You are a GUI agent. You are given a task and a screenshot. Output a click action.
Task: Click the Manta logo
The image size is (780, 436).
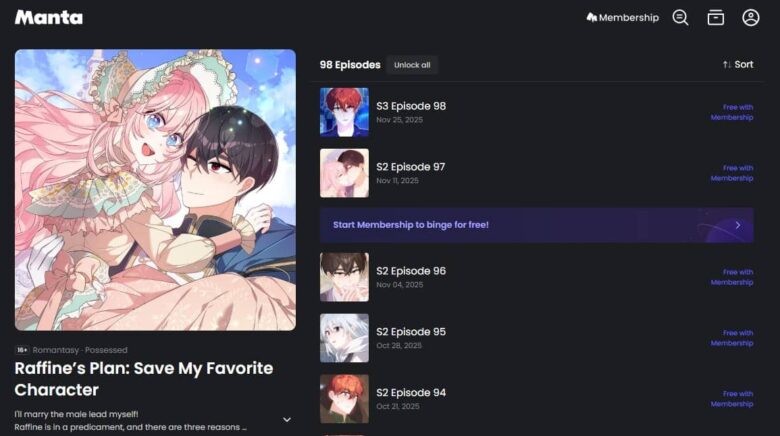click(x=49, y=18)
